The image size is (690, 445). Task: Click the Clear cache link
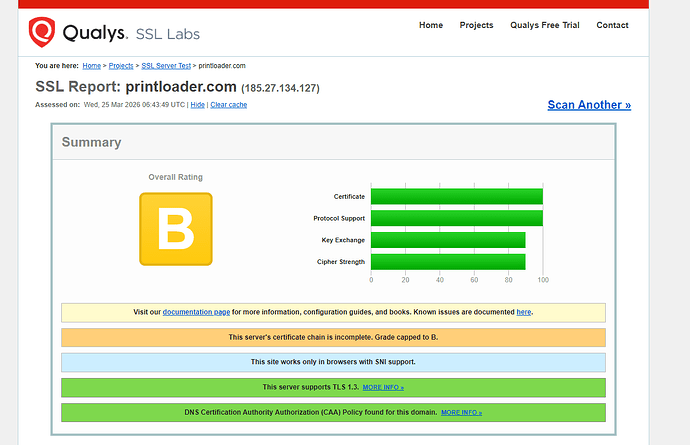point(228,105)
